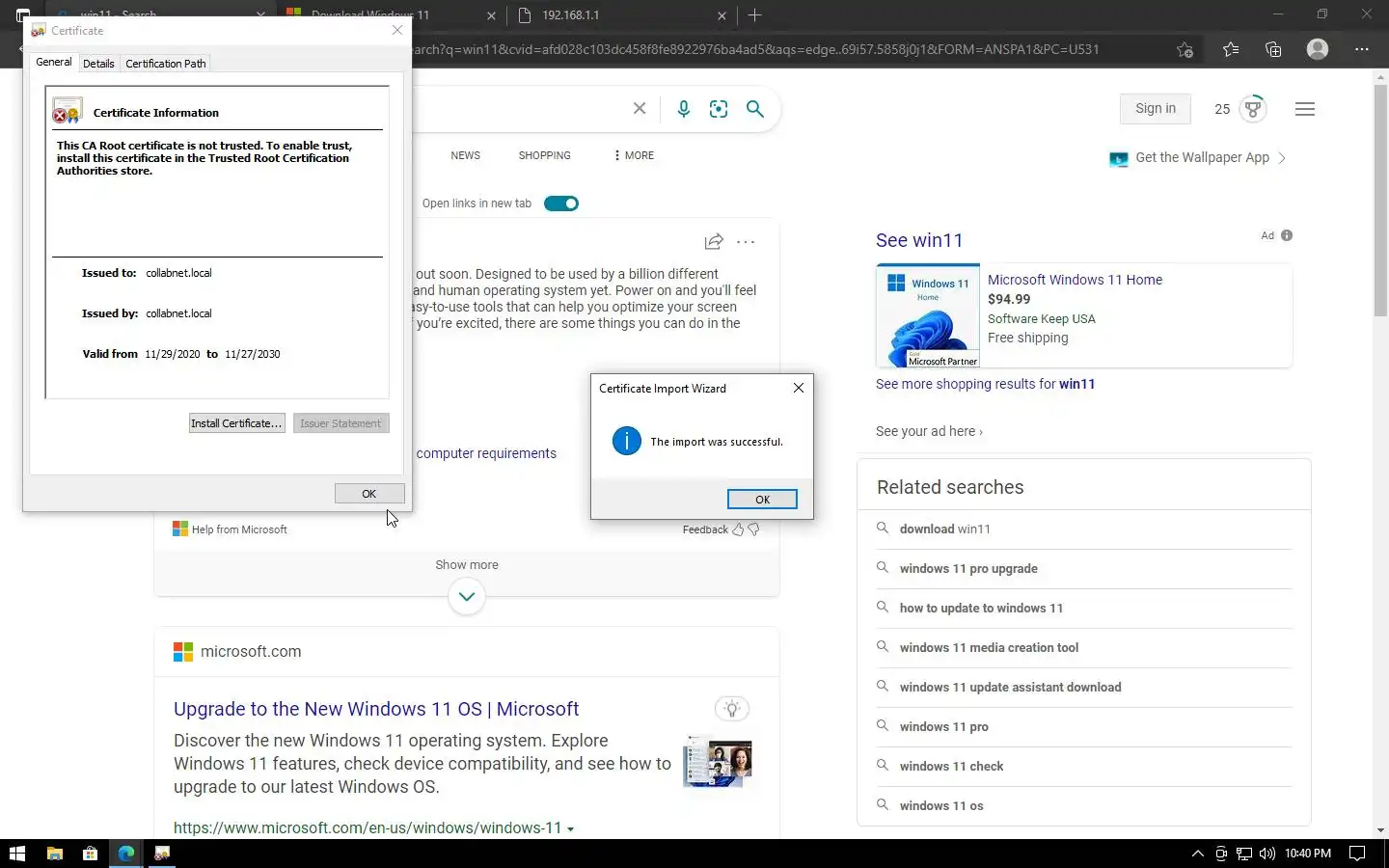This screenshot has height=868, width=1389.
Task: Close the Certificate Import Wizard dialog
Action: [798, 388]
